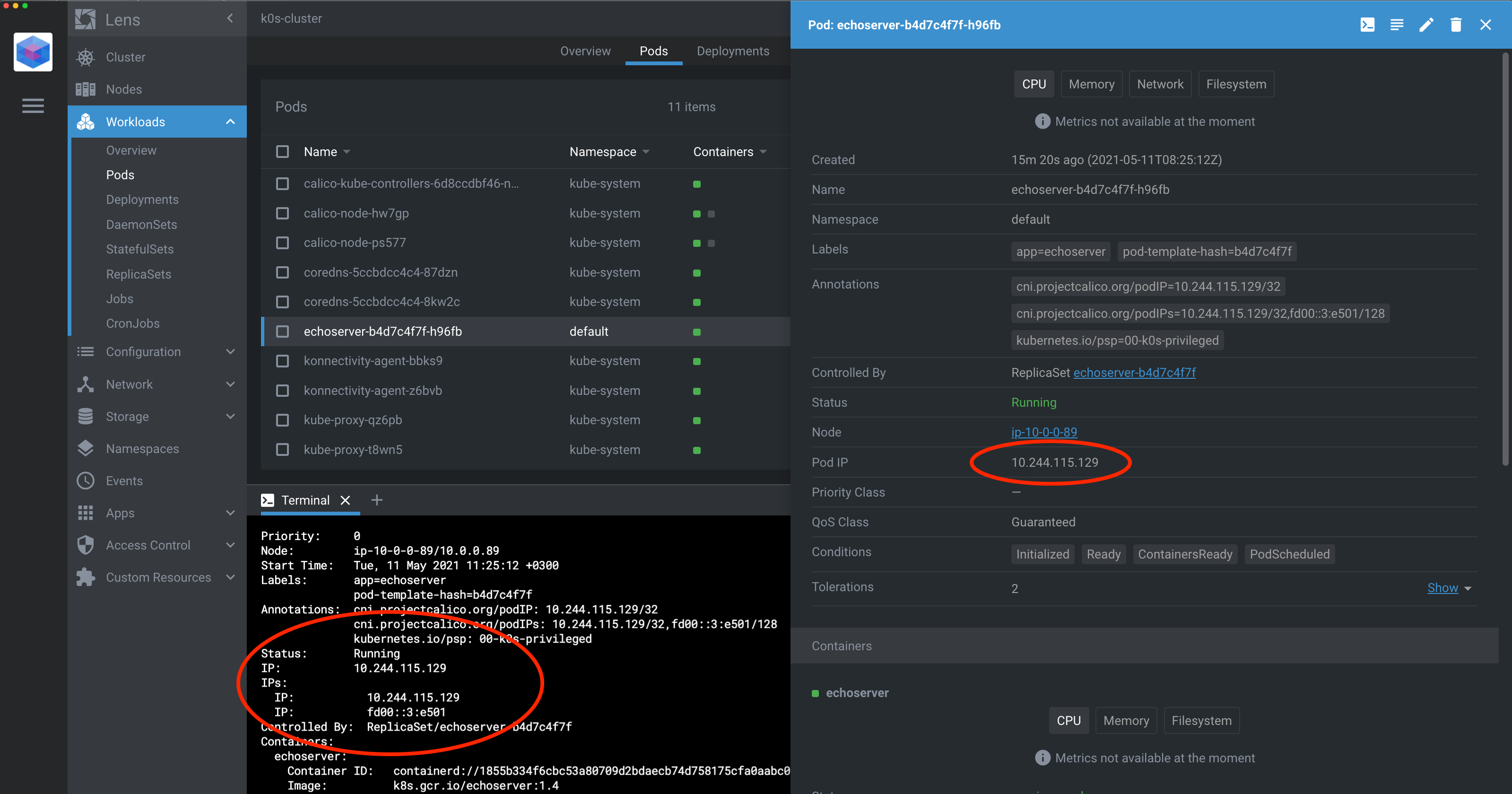Check the kube-proxy-t8wn5 row checkbox
The image size is (1512, 794).
282,449
